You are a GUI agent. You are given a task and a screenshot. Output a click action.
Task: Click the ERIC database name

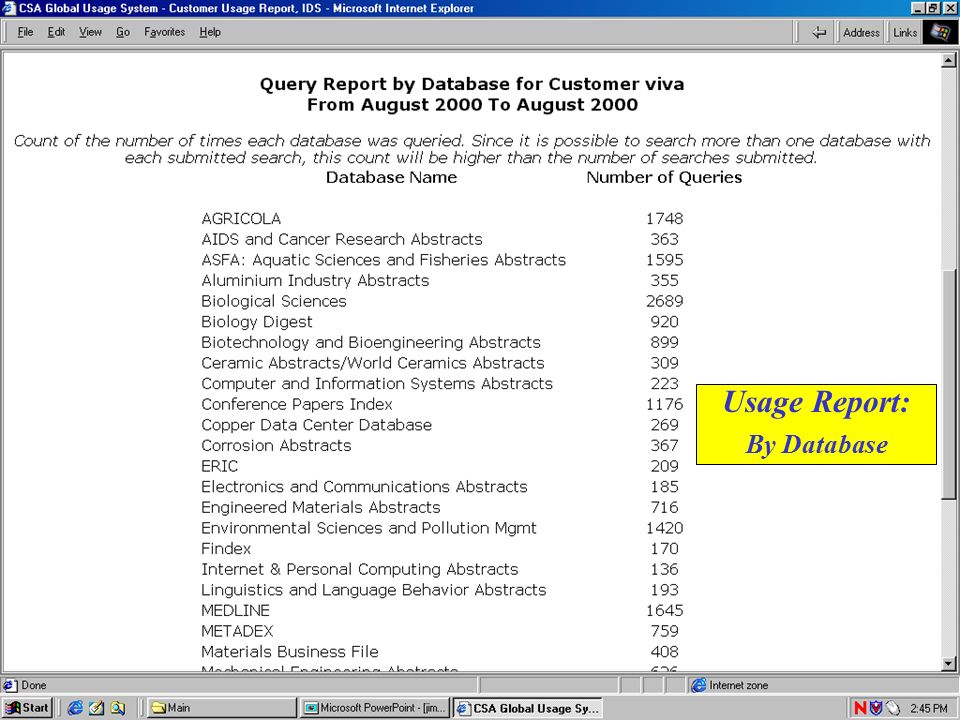[219, 467]
